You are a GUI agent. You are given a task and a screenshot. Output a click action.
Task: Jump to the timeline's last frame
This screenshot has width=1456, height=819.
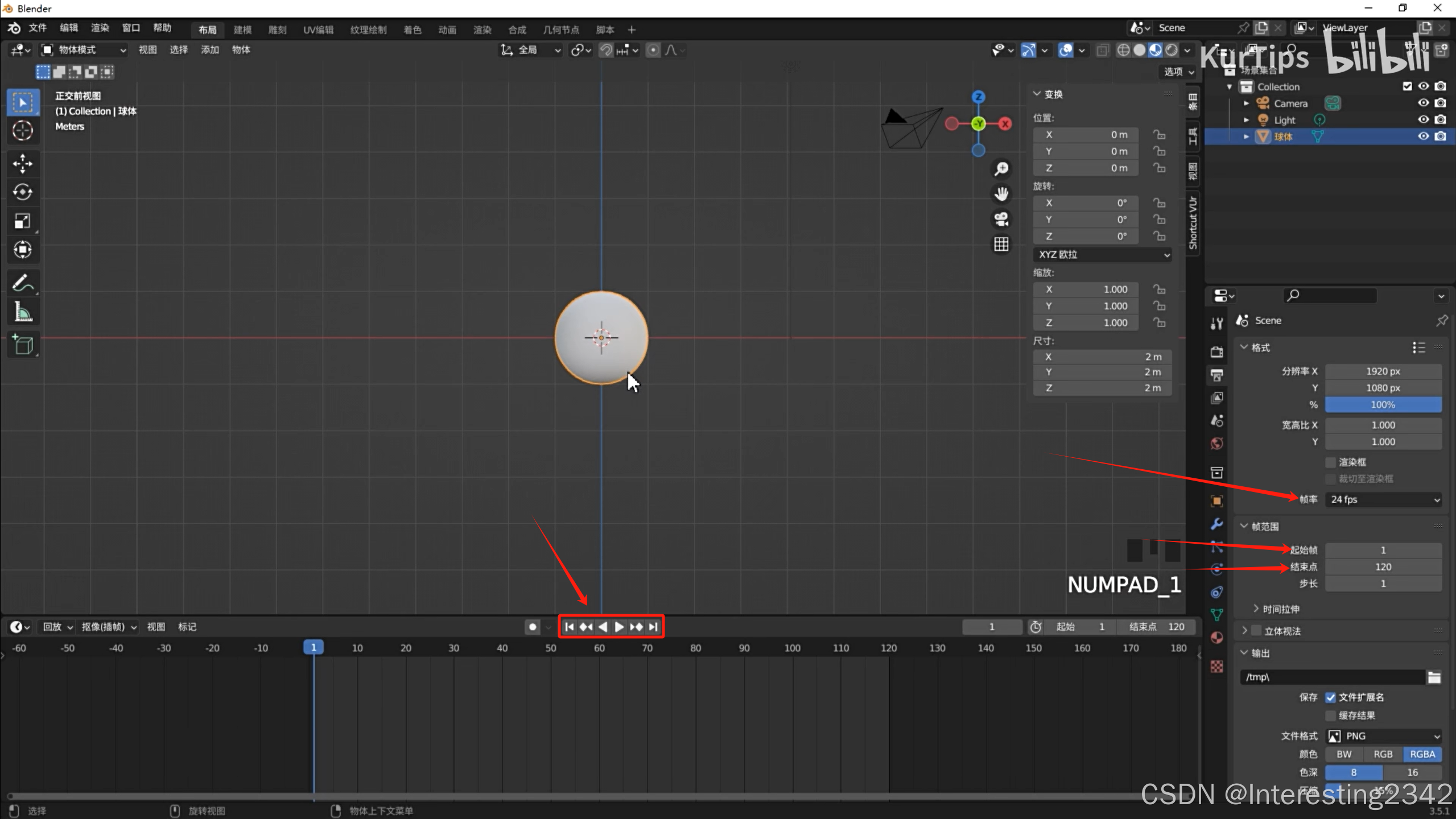[x=653, y=627]
